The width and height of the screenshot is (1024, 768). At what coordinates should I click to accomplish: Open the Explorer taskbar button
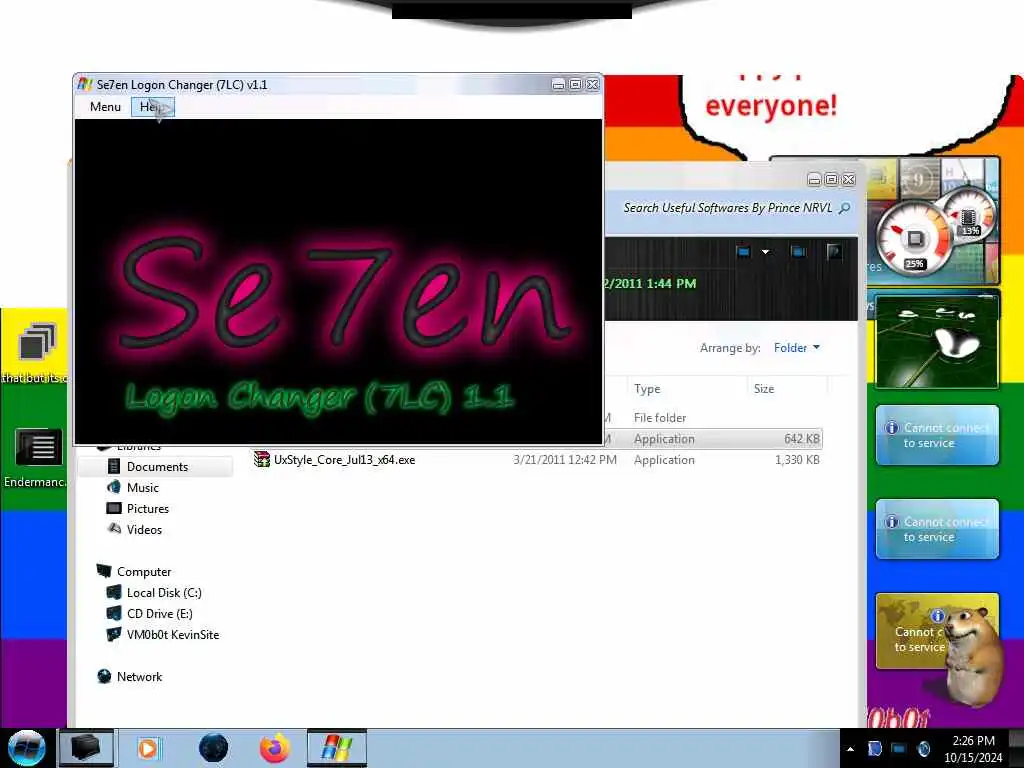pyautogui.click(x=86, y=748)
